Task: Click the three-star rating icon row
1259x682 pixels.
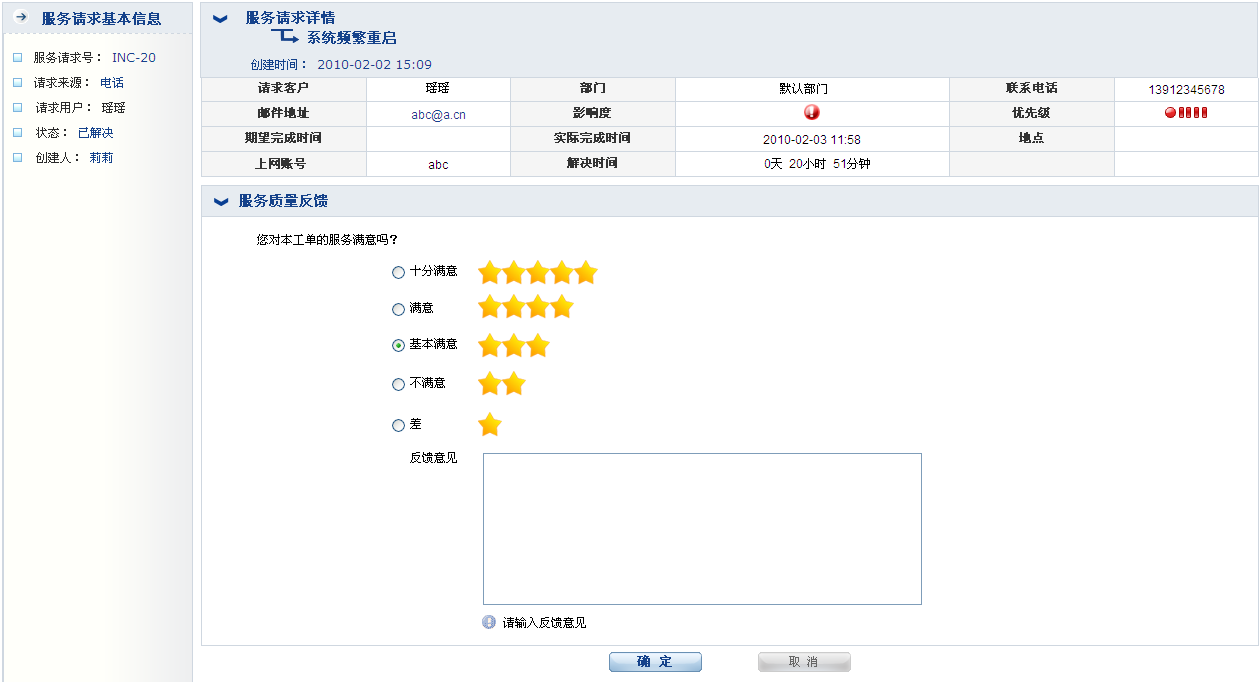Action: coord(514,346)
